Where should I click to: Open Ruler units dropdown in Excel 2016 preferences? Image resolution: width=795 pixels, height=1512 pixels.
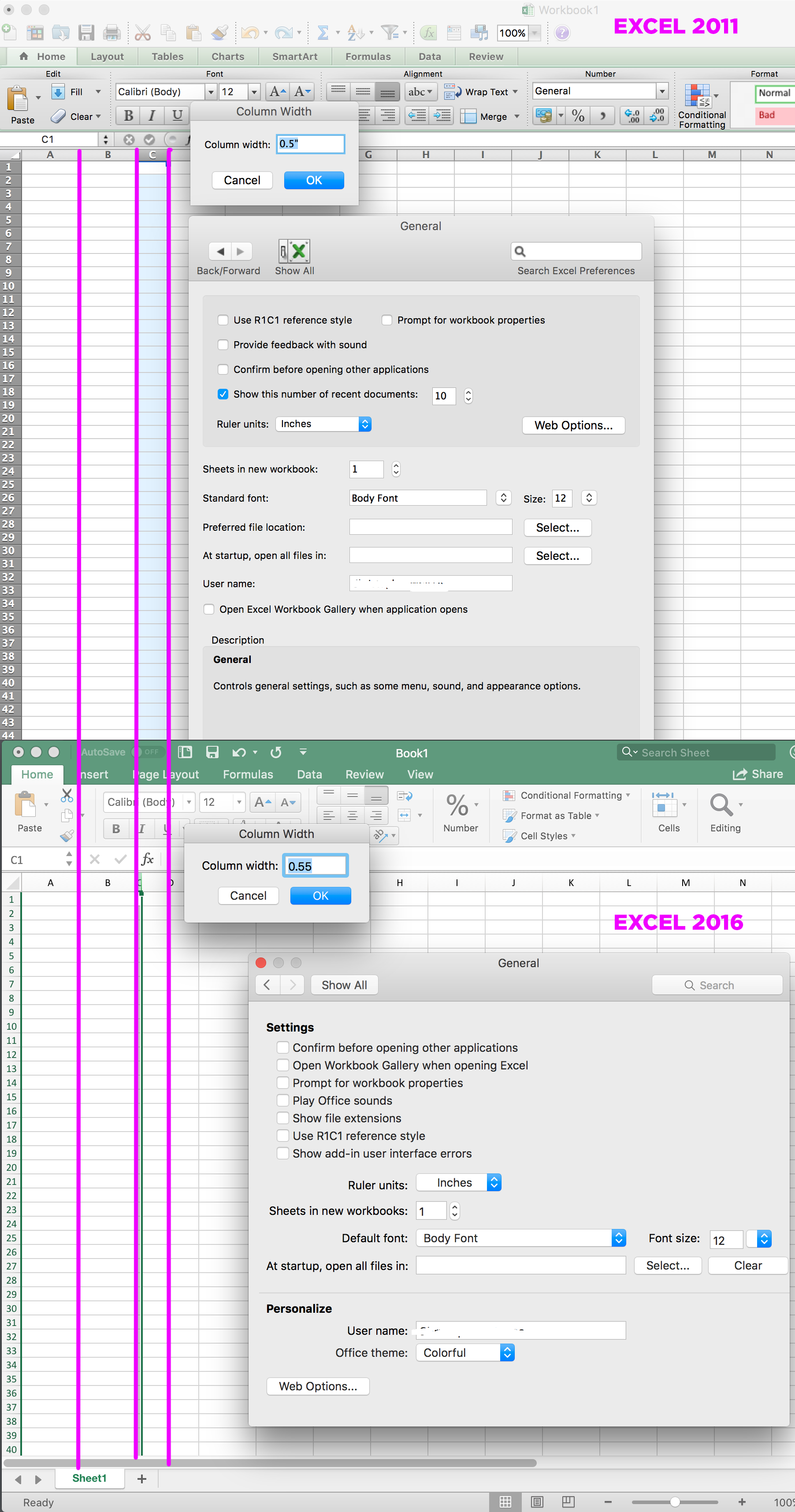pyautogui.click(x=459, y=1183)
